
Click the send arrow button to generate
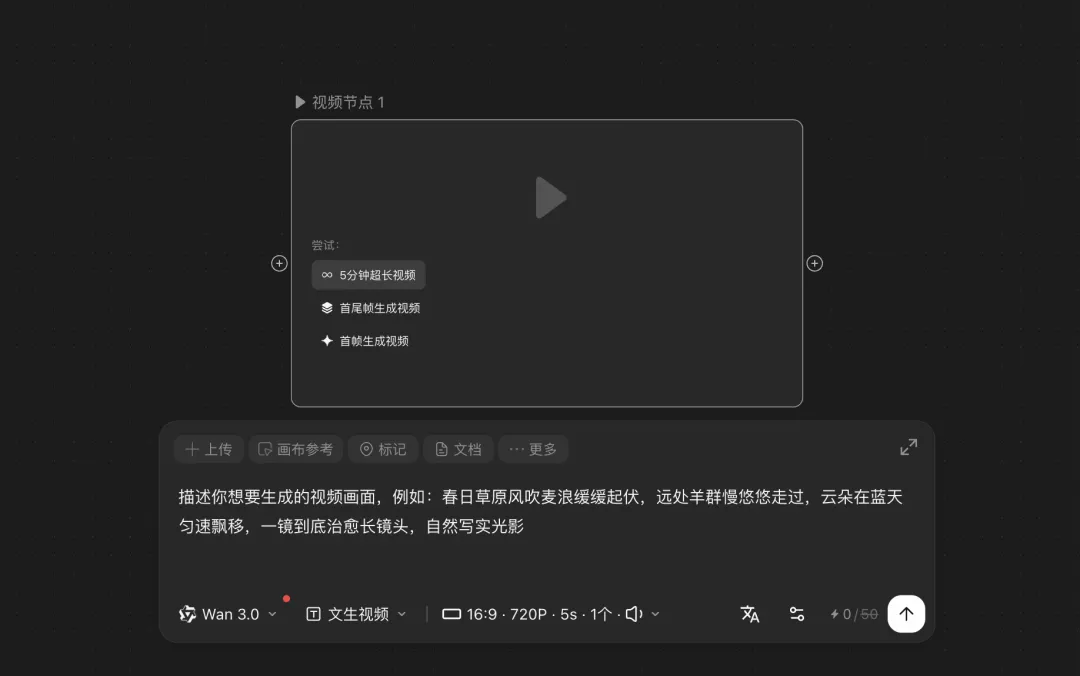pyautogui.click(x=906, y=614)
